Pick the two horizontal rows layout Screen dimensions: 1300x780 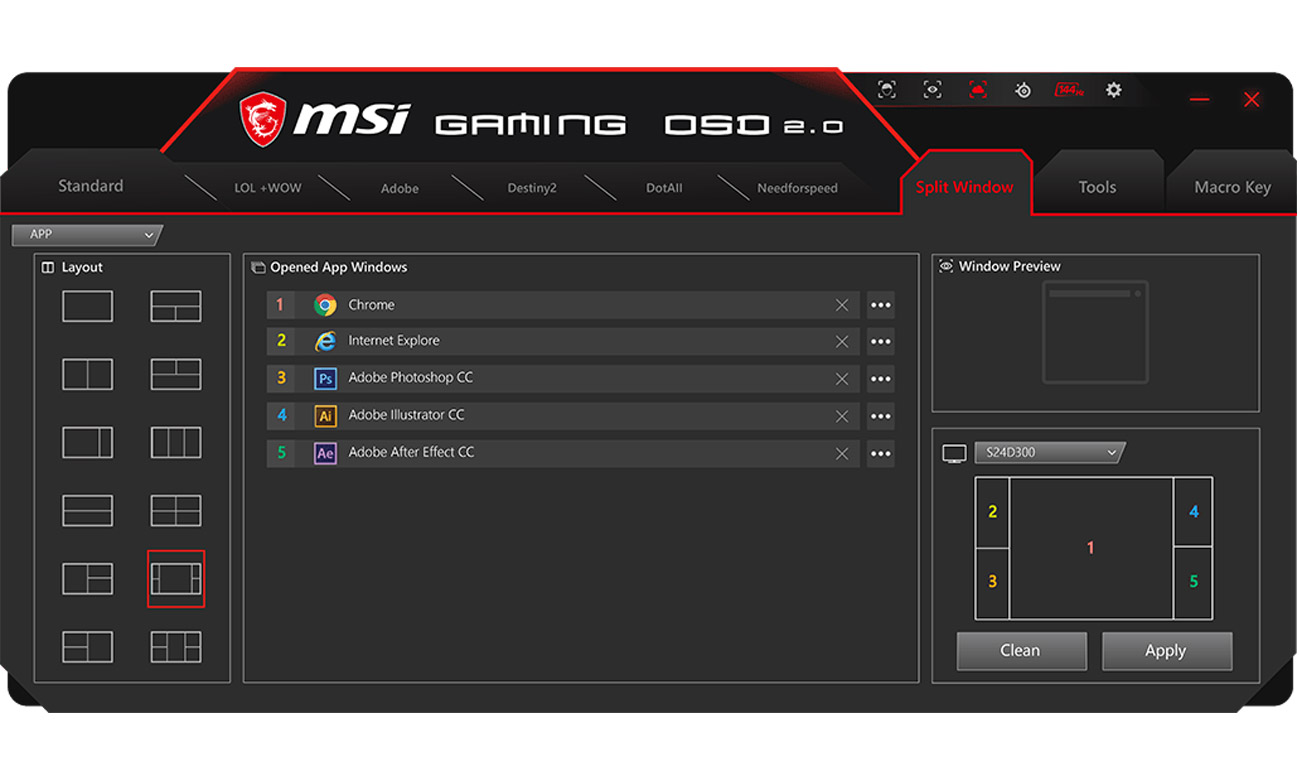coord(87,510)
